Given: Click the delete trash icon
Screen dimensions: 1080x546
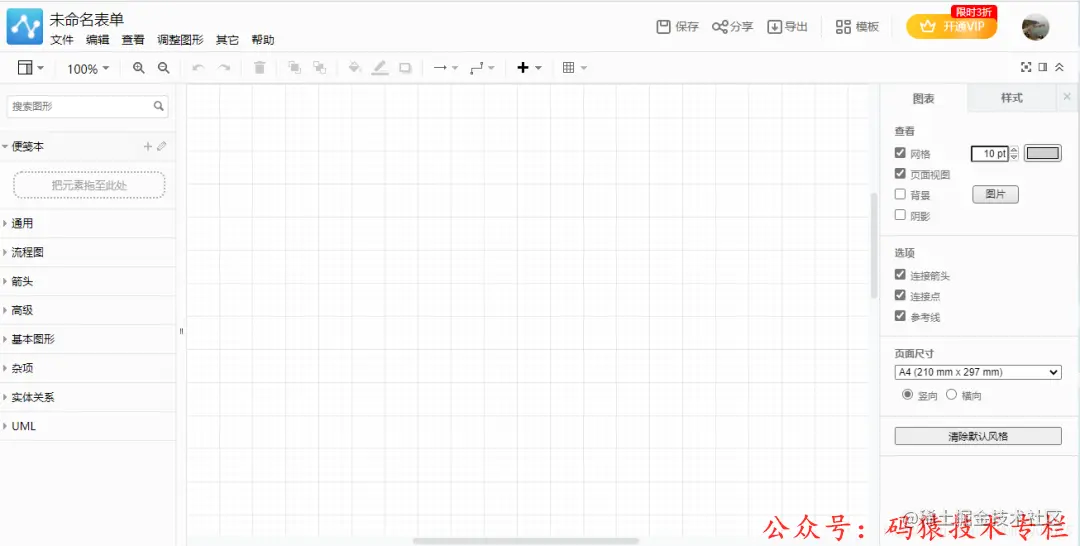Looking at the screenshot, I should coord(260,67).
